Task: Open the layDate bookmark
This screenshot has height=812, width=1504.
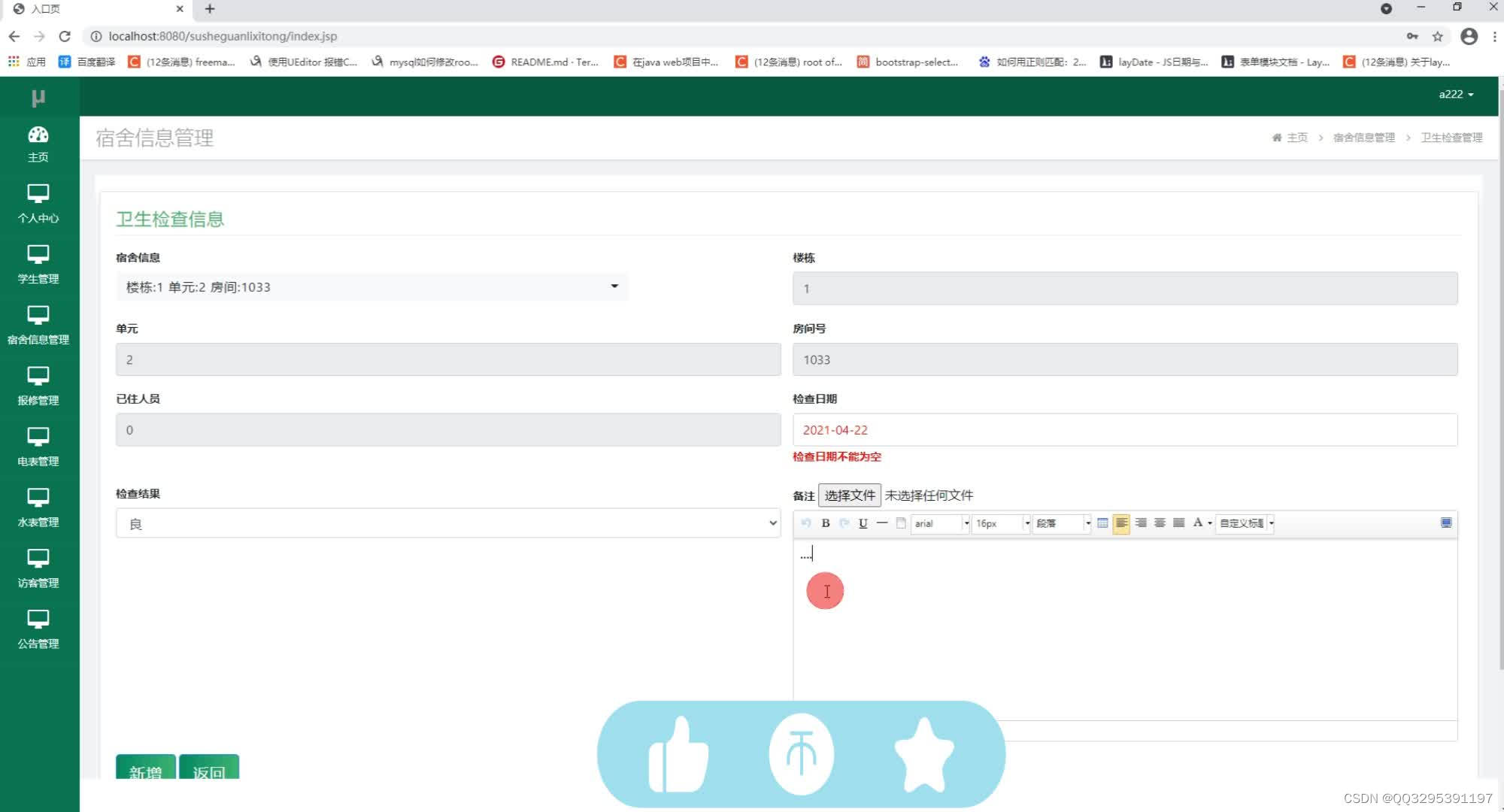Action: 1154,62
